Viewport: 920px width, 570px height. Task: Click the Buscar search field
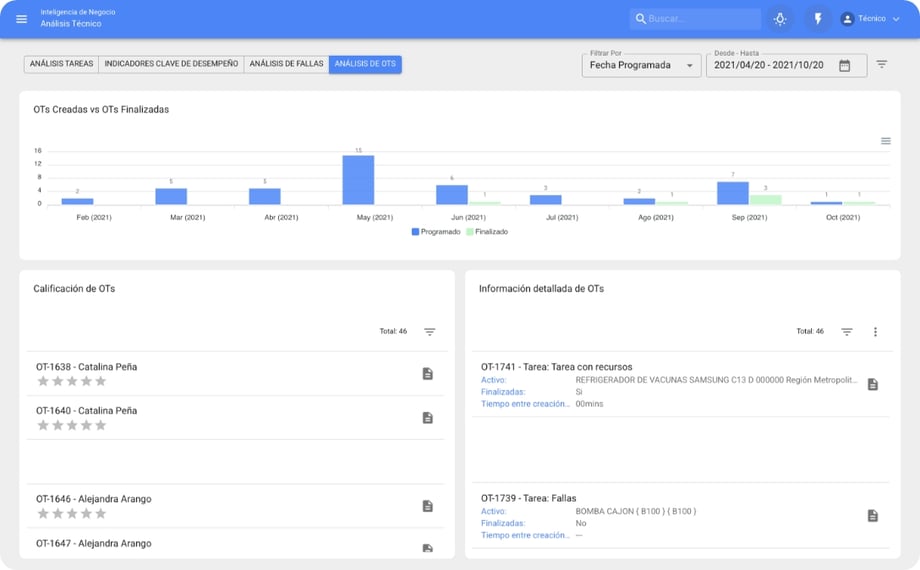695,19
